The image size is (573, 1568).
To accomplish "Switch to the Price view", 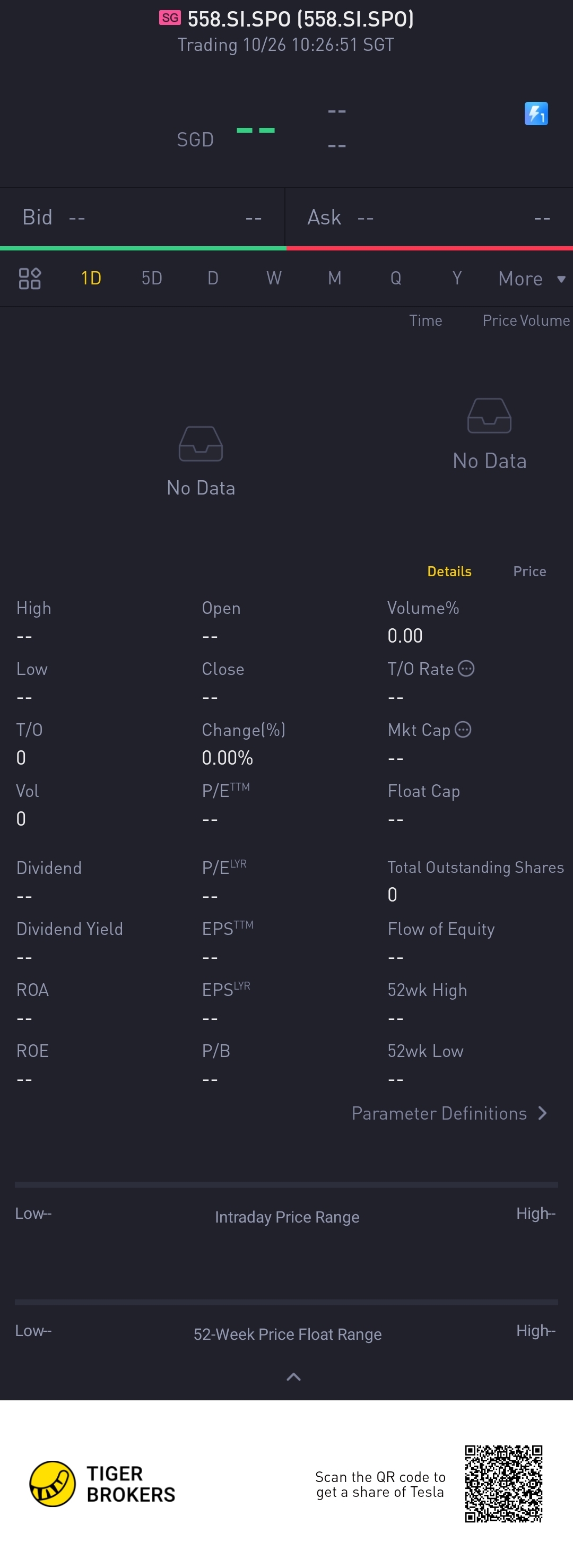I will (x=529, y=571).
